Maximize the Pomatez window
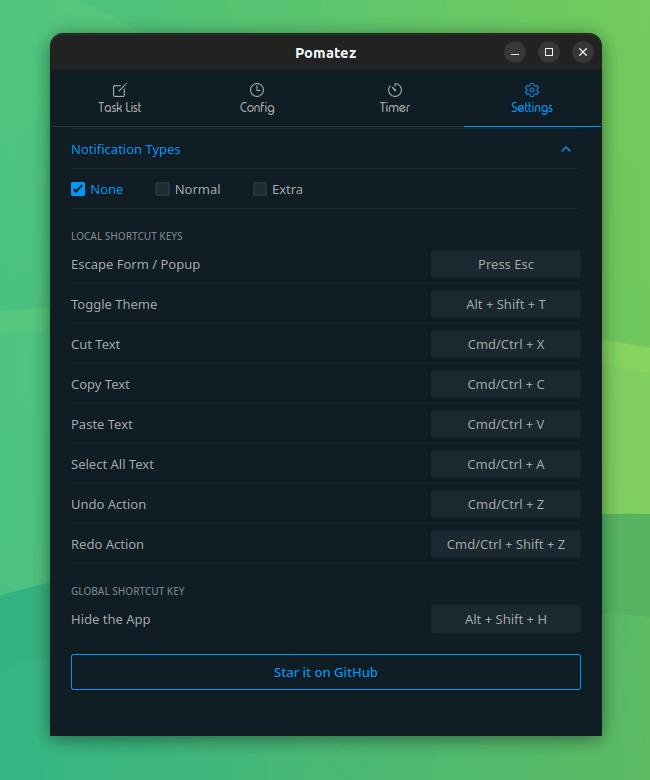This screenshot has height=780, width=650. click(x=549, y=52)
